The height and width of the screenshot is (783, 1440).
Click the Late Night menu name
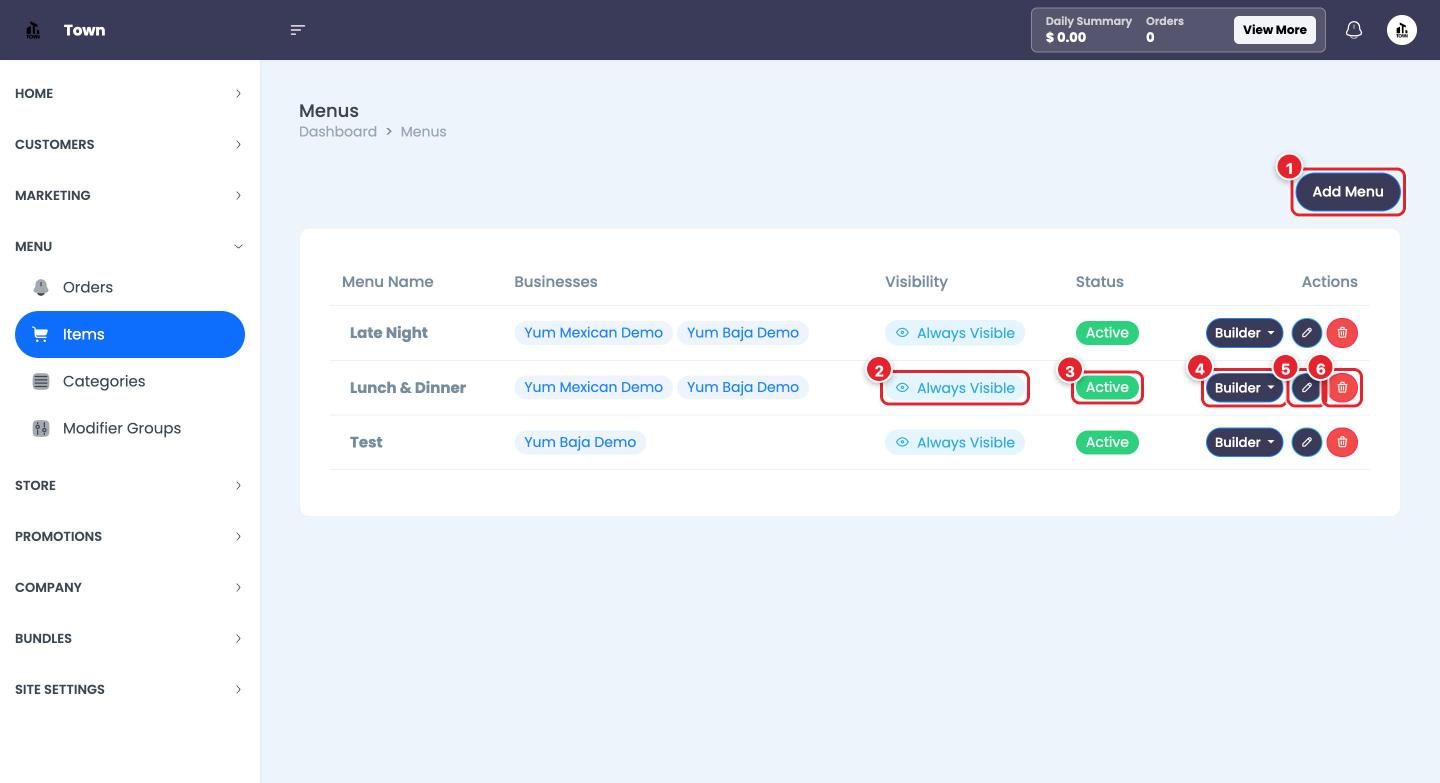[389, 333]
